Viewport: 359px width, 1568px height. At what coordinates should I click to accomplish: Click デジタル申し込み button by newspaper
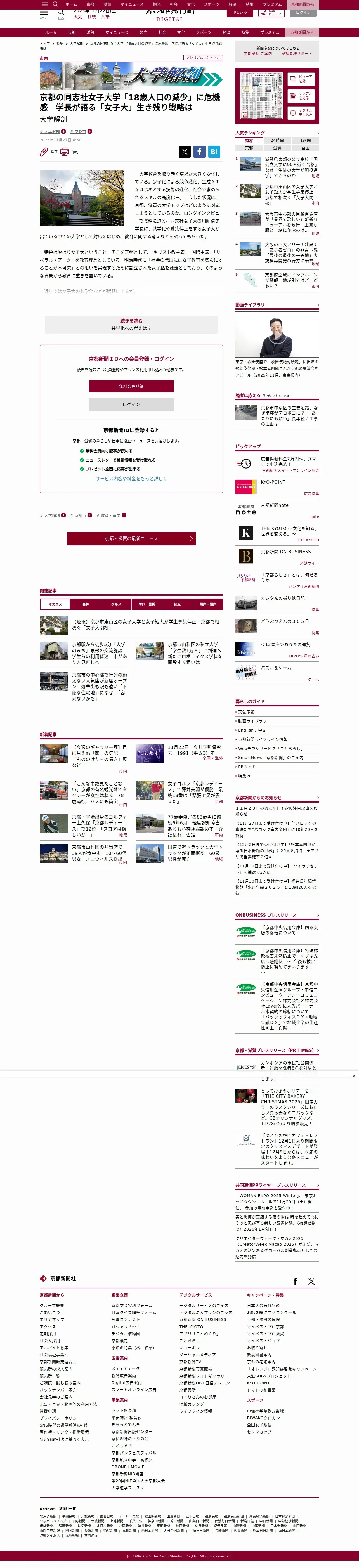302,113
